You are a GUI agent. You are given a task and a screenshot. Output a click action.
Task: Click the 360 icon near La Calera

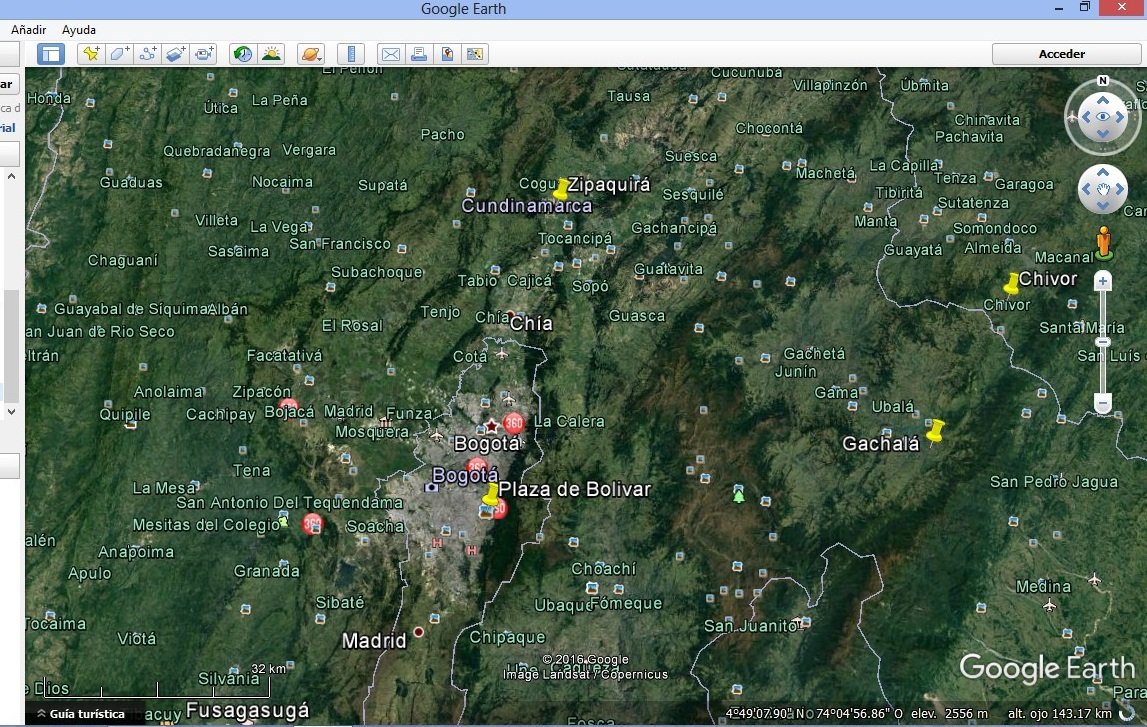[514, 423]
